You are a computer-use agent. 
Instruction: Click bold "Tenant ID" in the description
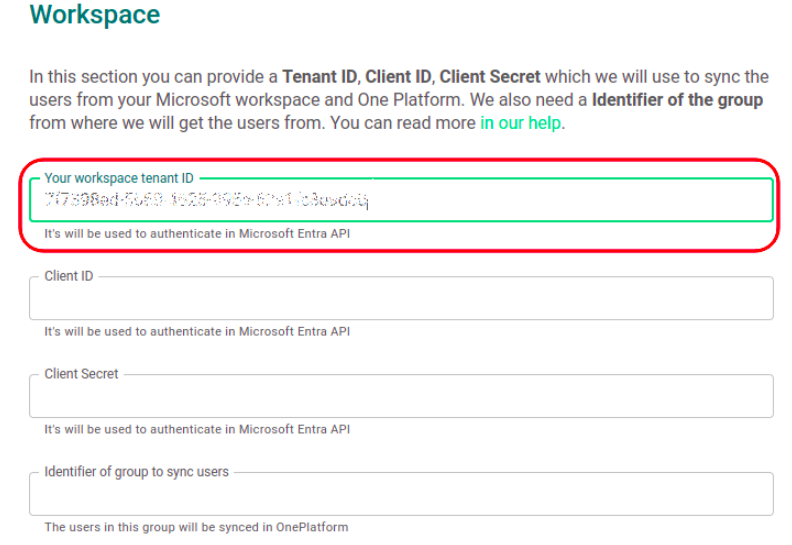tap(318, 77)
